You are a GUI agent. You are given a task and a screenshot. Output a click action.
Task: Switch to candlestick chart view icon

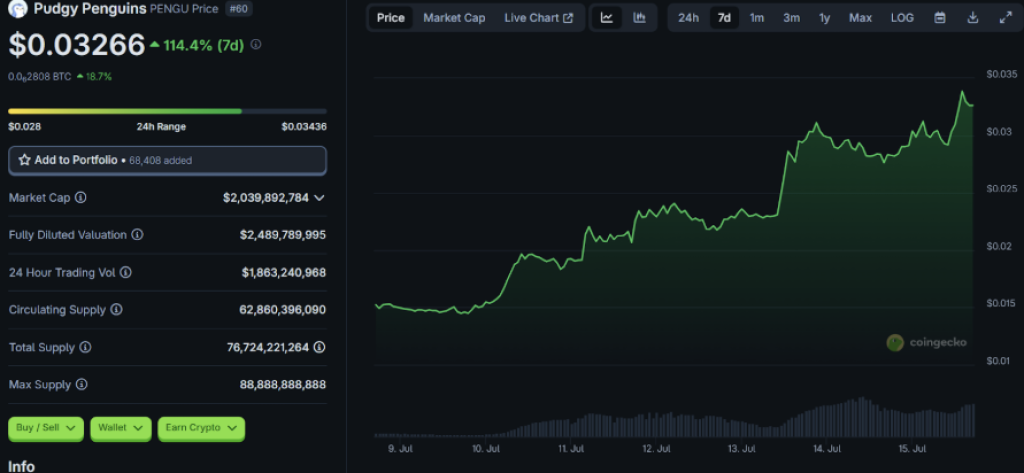639,18
